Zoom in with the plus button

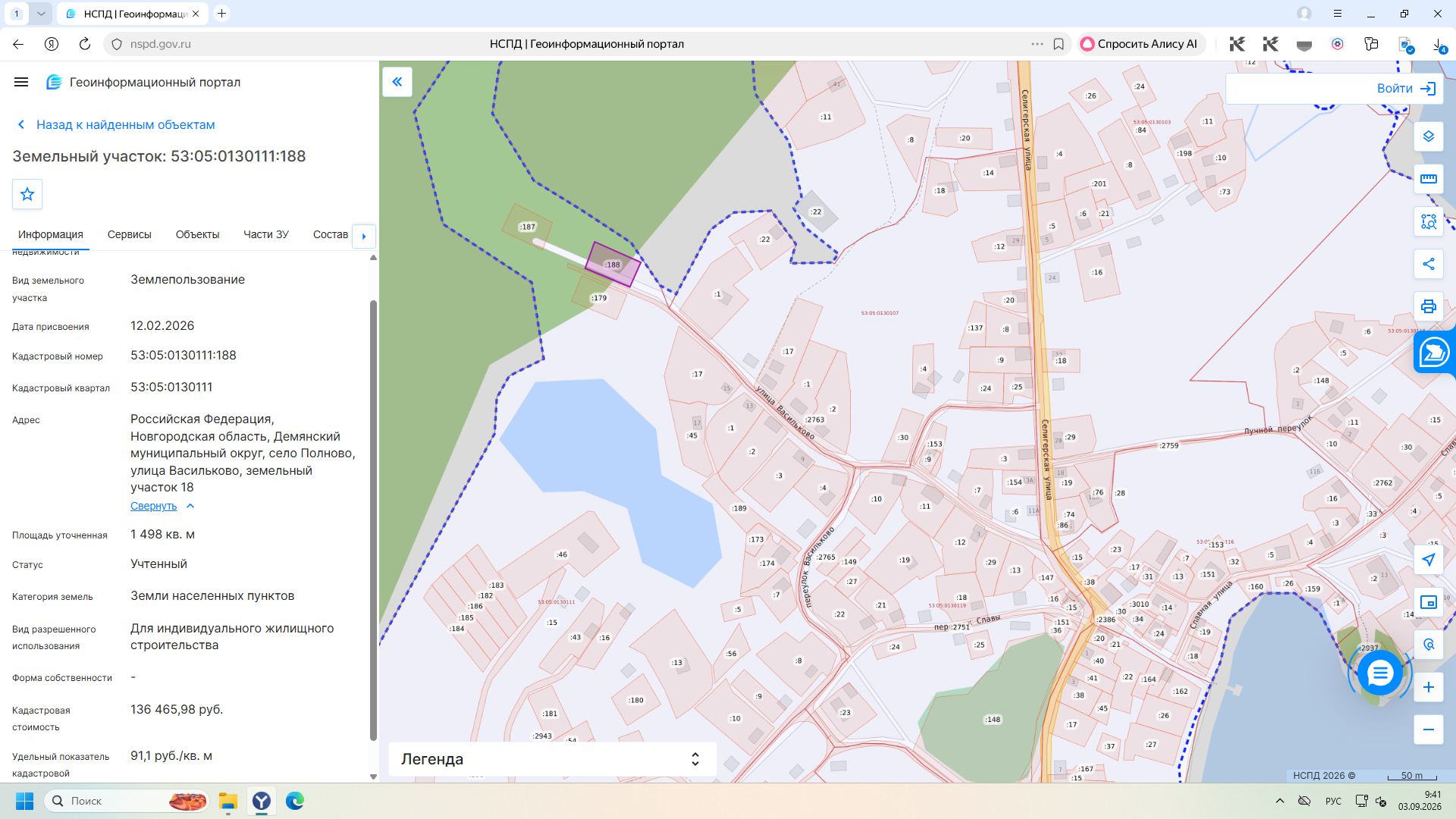pos(1428,687)
